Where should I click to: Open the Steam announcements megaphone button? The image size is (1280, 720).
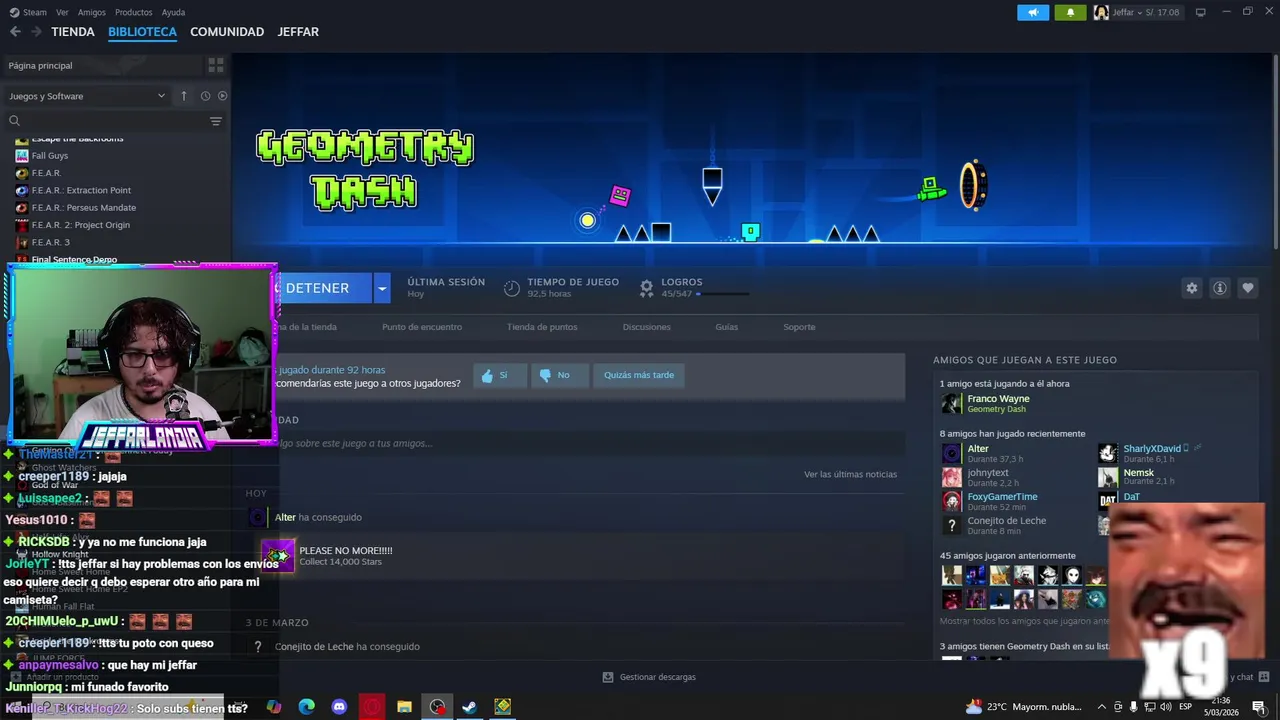[1033, 12]
